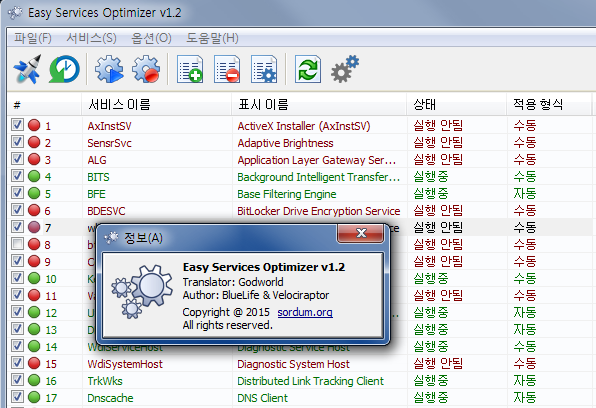596x408 pixels.
Task: Sort by the 서비스 이름 column header
Action: click(x=156, y=104)
